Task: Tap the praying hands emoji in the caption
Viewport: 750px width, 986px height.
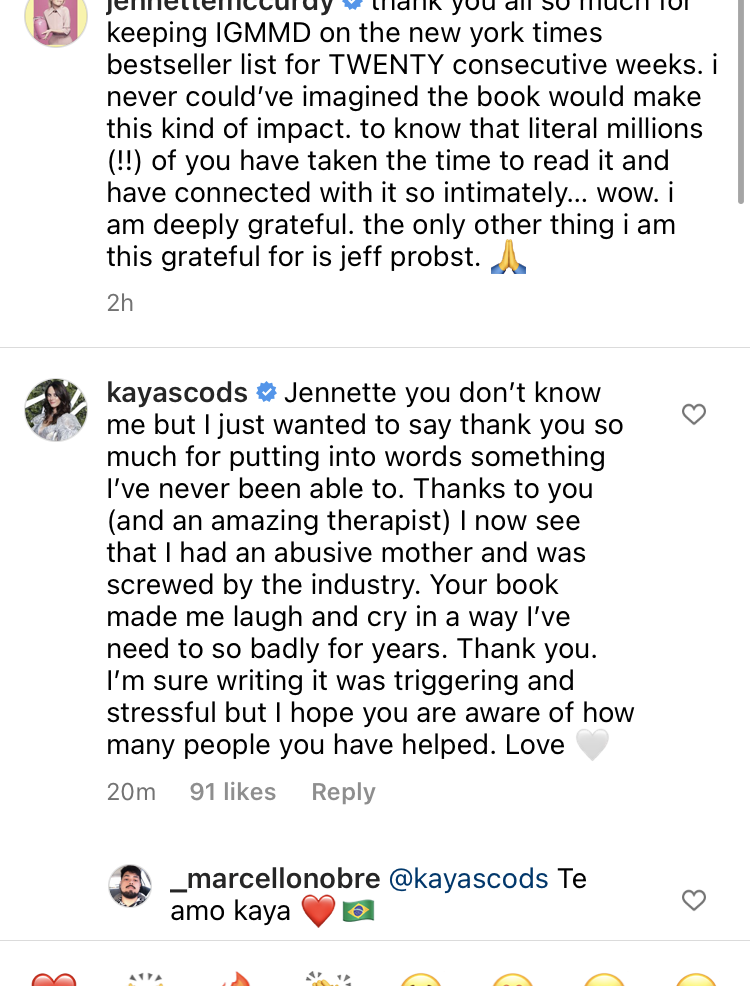Action: [x=509, y=257]
